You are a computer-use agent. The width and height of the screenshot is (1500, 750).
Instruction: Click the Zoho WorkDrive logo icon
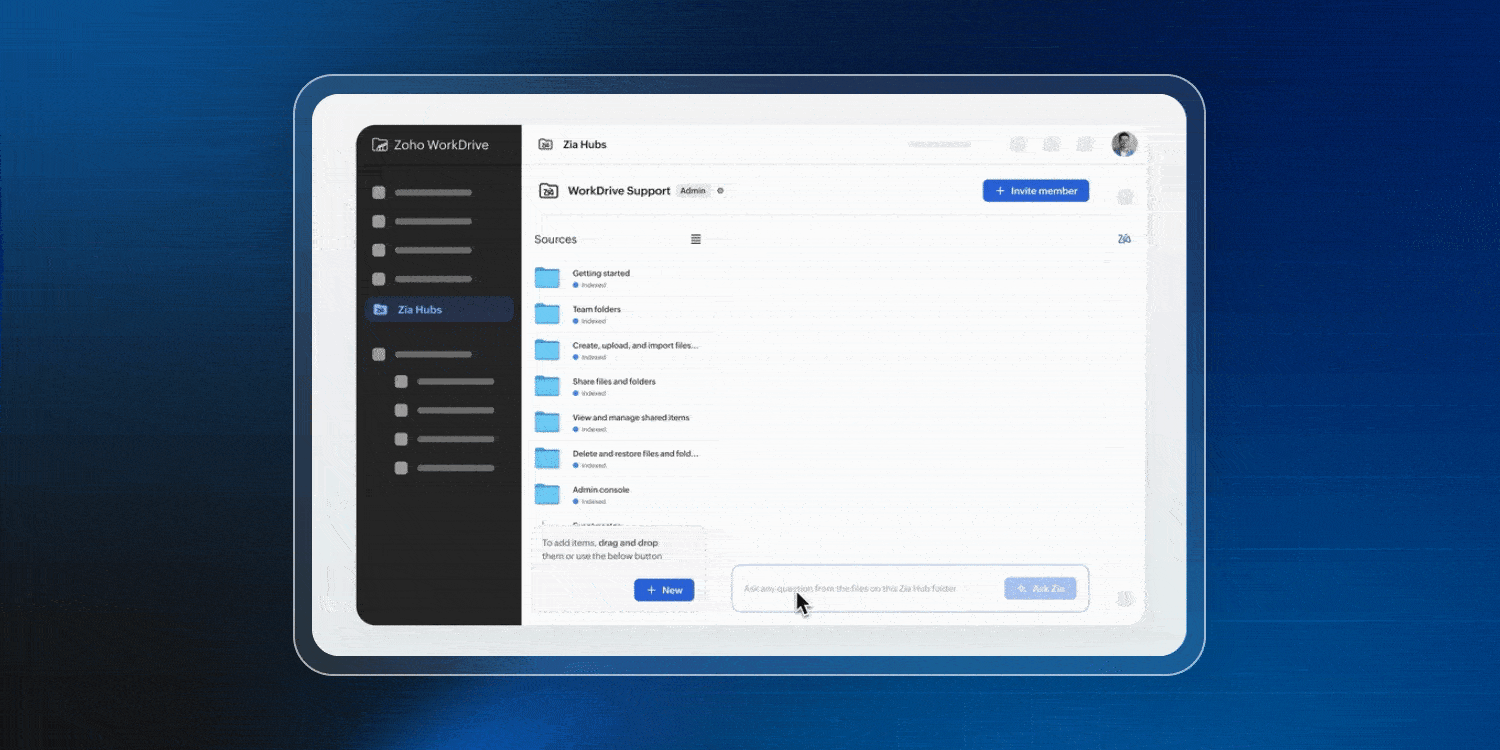(x=380, y=145)
